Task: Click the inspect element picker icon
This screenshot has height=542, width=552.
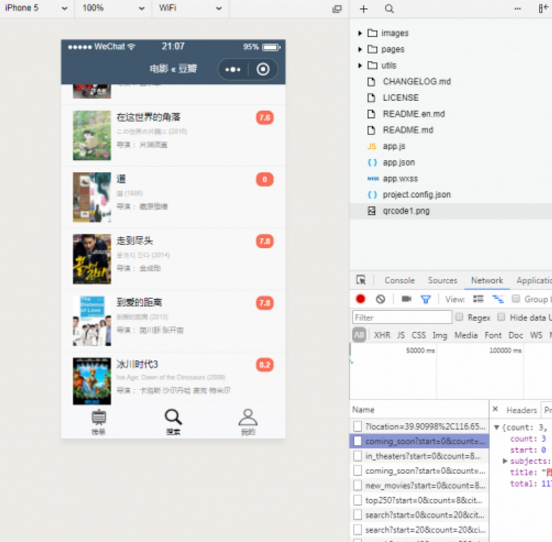Action: coord(361,280)
